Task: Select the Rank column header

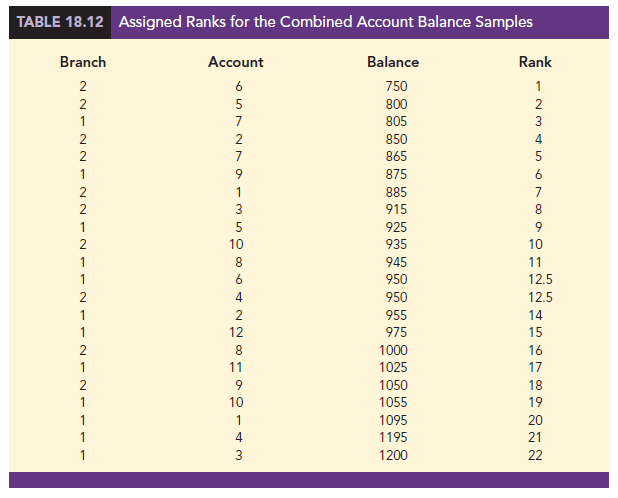Action: click(x=535, y=62)
